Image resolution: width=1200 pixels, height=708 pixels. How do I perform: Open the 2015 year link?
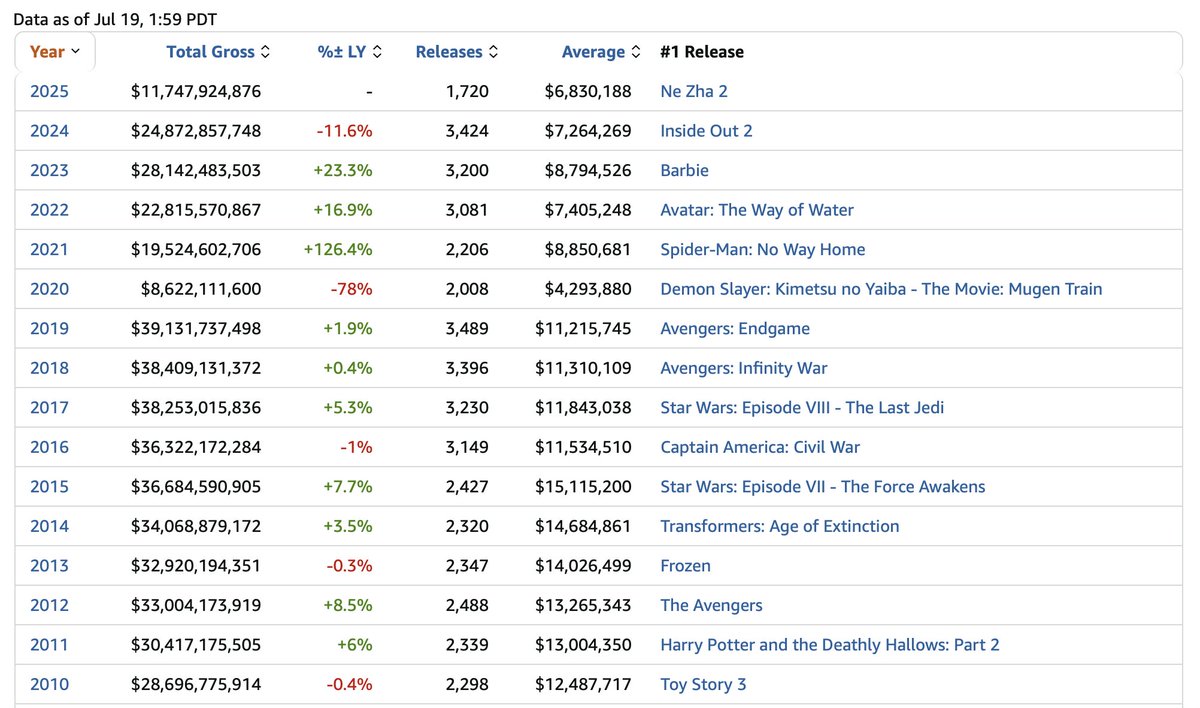click(x=49, y=487)
